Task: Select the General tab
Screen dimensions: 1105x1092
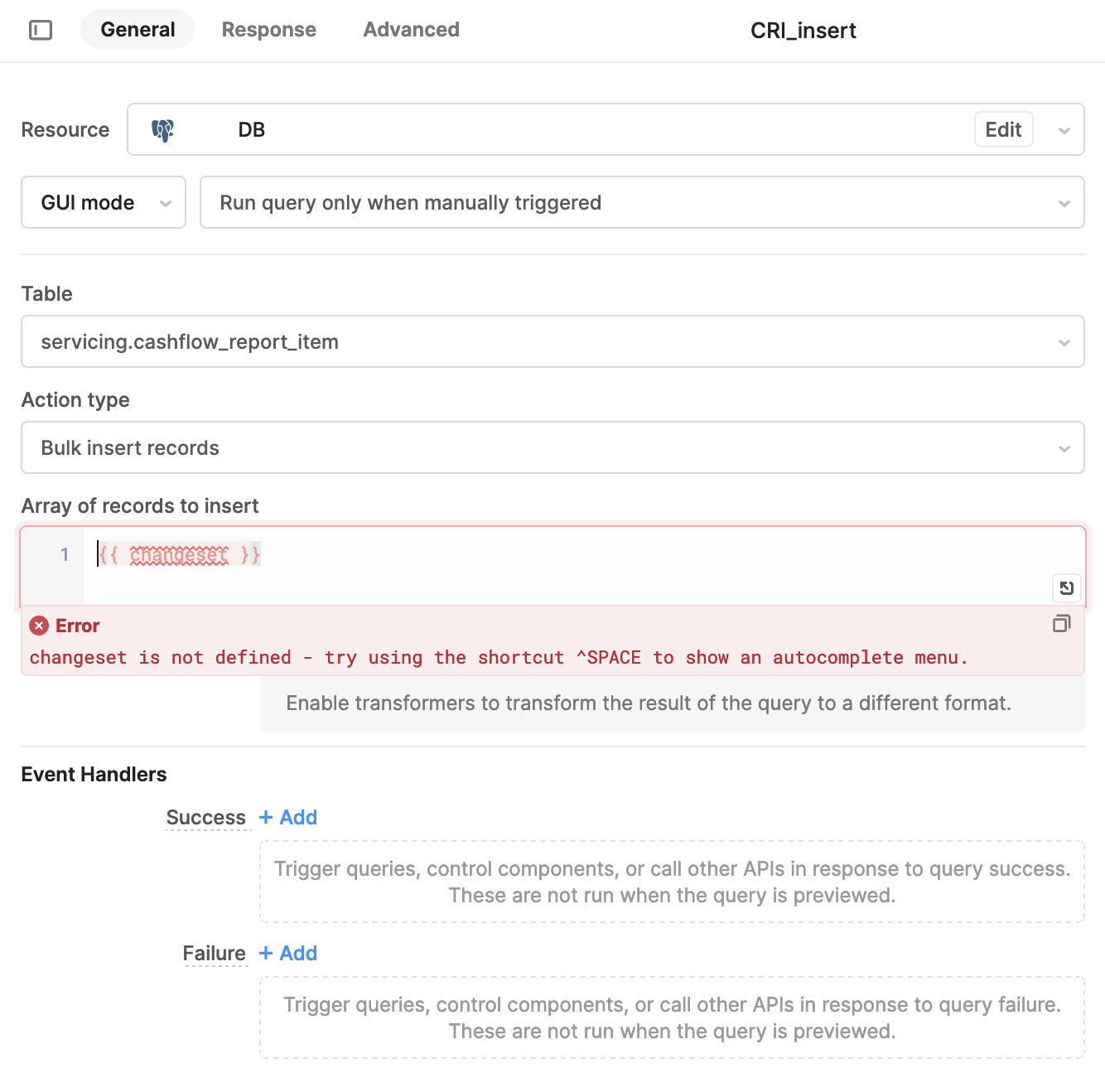Action: [x=138, y=30]
